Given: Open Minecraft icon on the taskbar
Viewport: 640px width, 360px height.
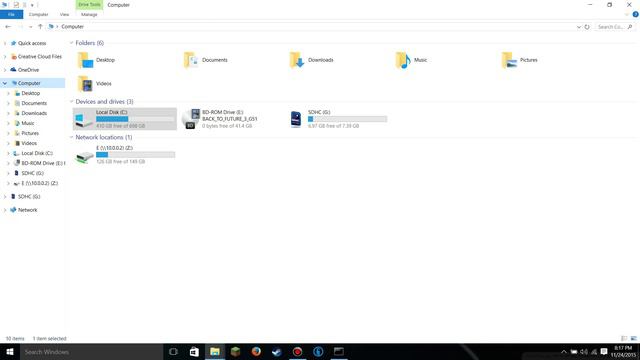Looking at the screenshot, I should tap(235, 351).
